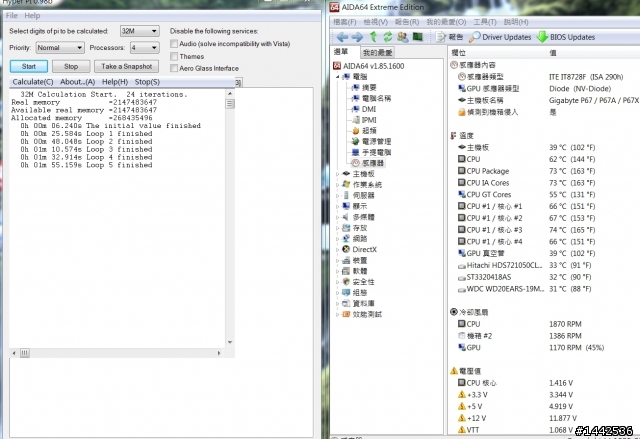This screenshot has height=439, width=640.
Task: Select the CPU Package temperature row
Action: point(544,171)
